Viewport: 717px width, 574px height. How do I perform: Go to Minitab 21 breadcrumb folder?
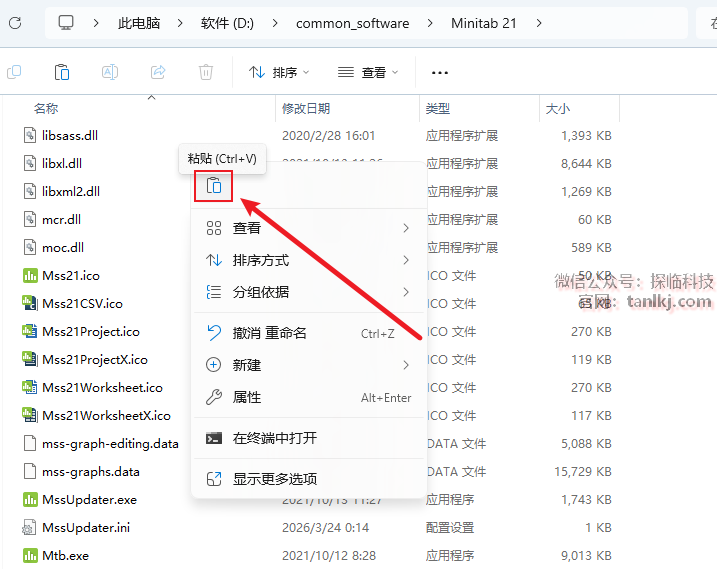click(484, 23)
